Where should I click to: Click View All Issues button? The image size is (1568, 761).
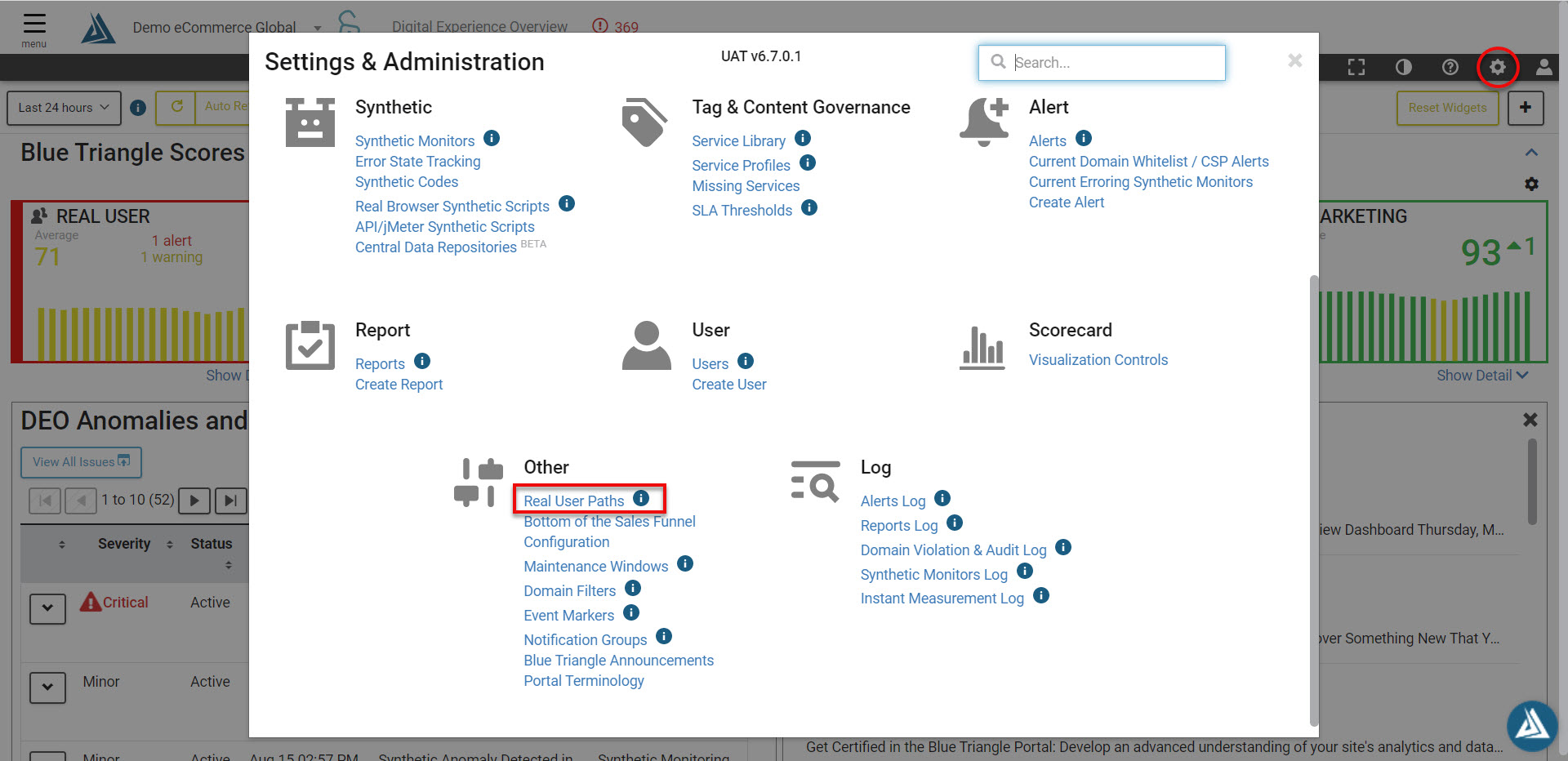81,462
